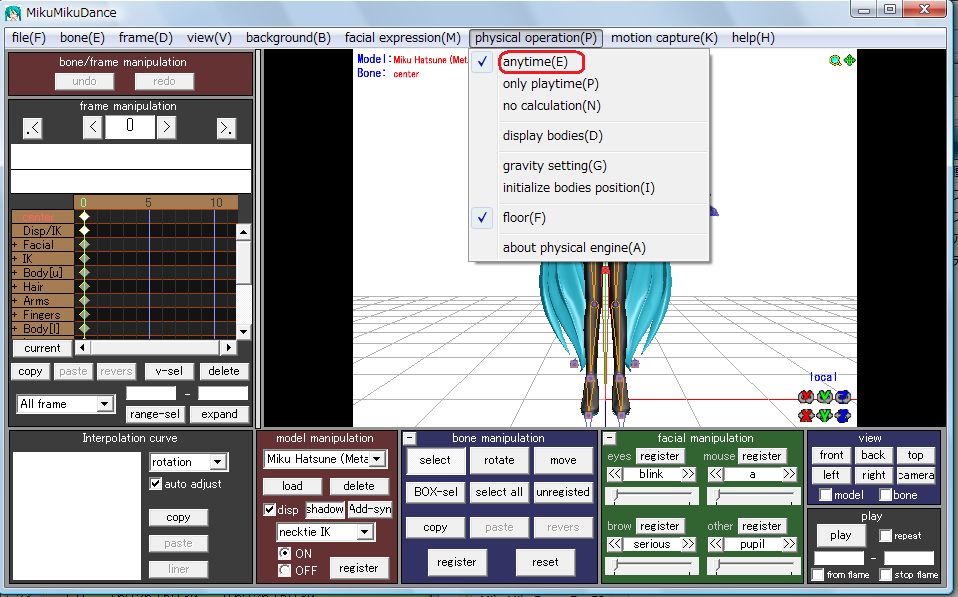The image size is (958, 597).
Task: Click the blue Z move axis icon
Action: [843, 416]
